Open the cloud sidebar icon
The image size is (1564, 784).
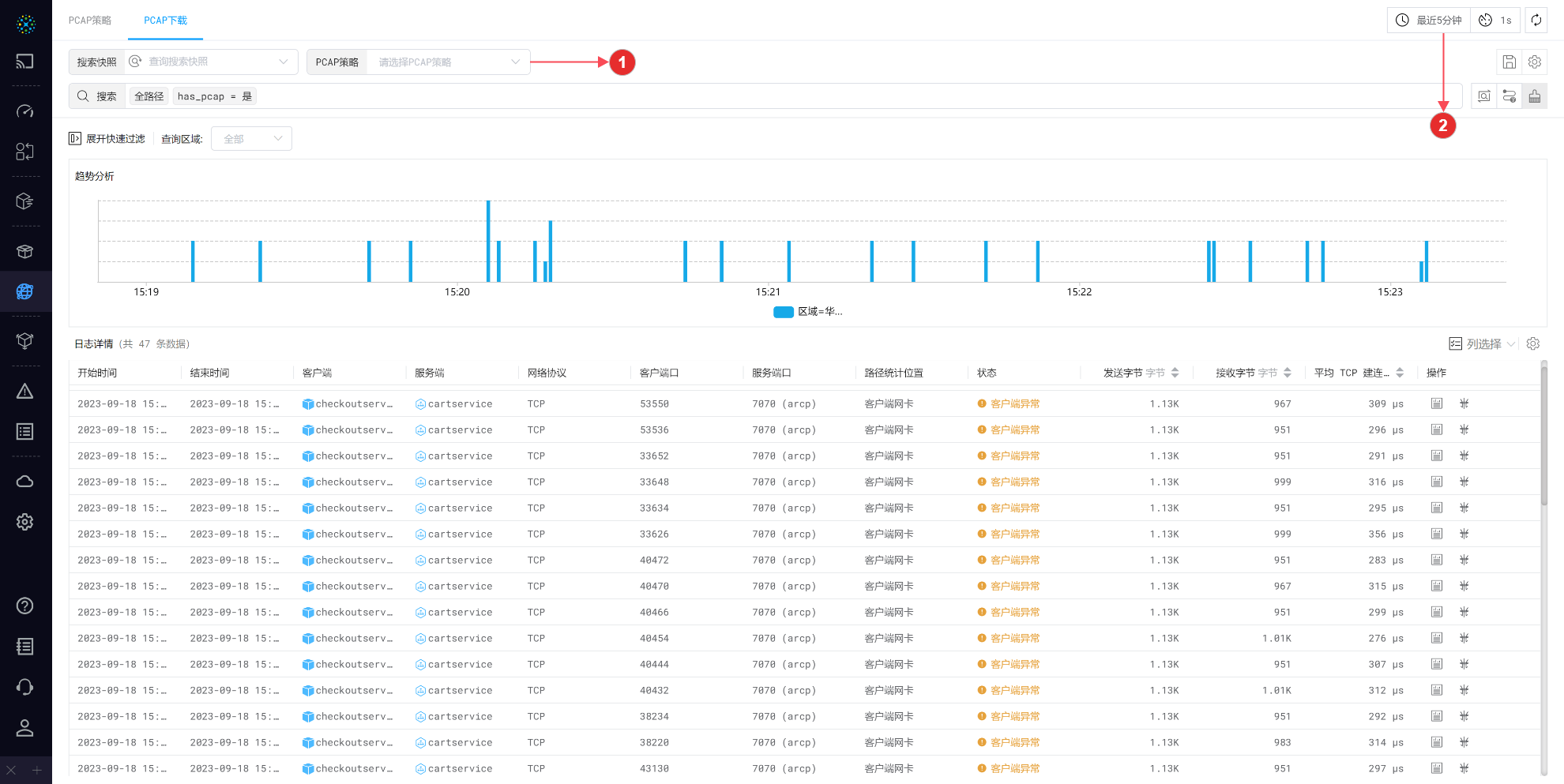tap(25, 482)
